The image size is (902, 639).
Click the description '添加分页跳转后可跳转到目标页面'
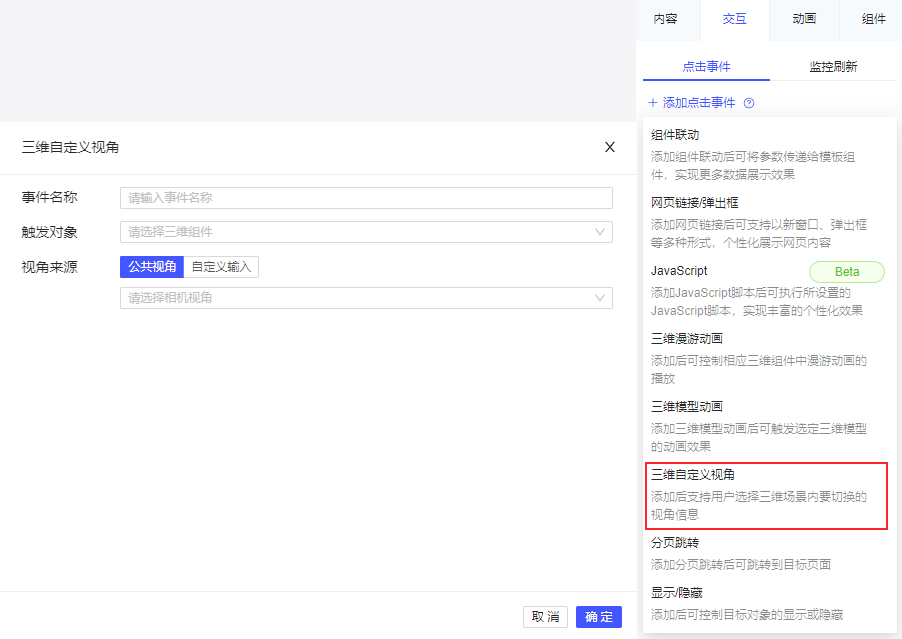pos(741,565)
